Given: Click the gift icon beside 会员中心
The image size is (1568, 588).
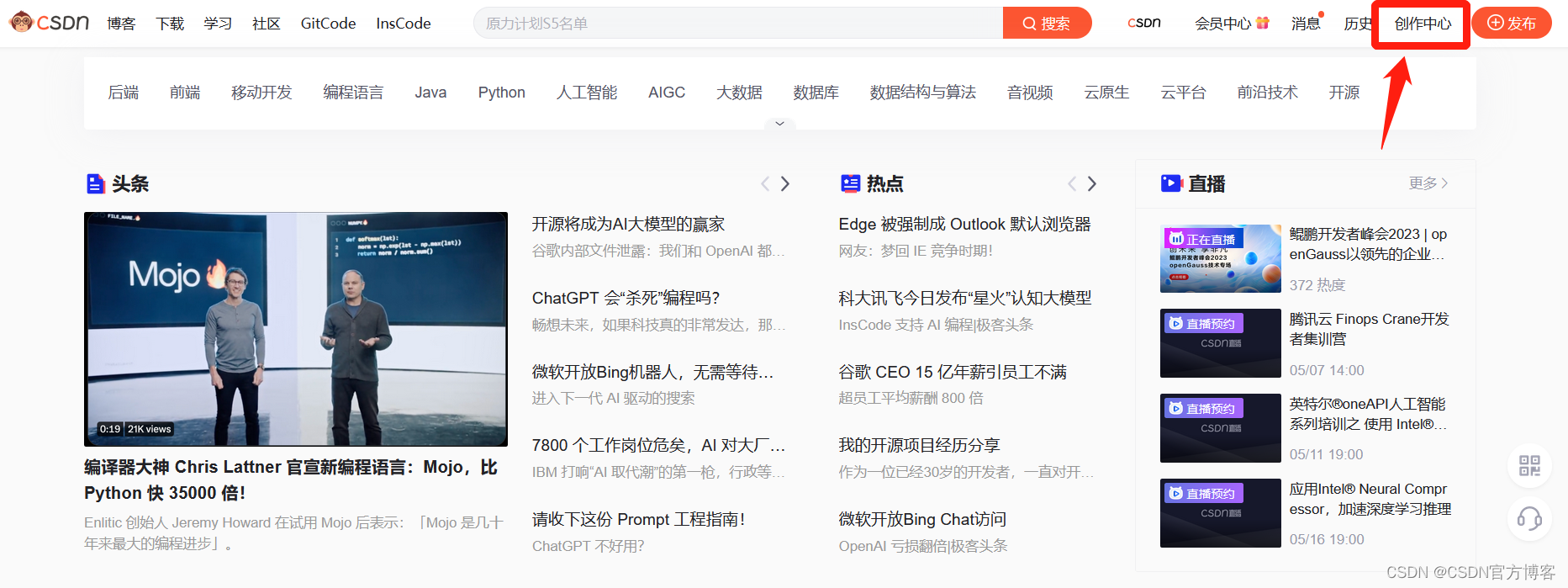Looking at the screenshot, I should 1262,23.
